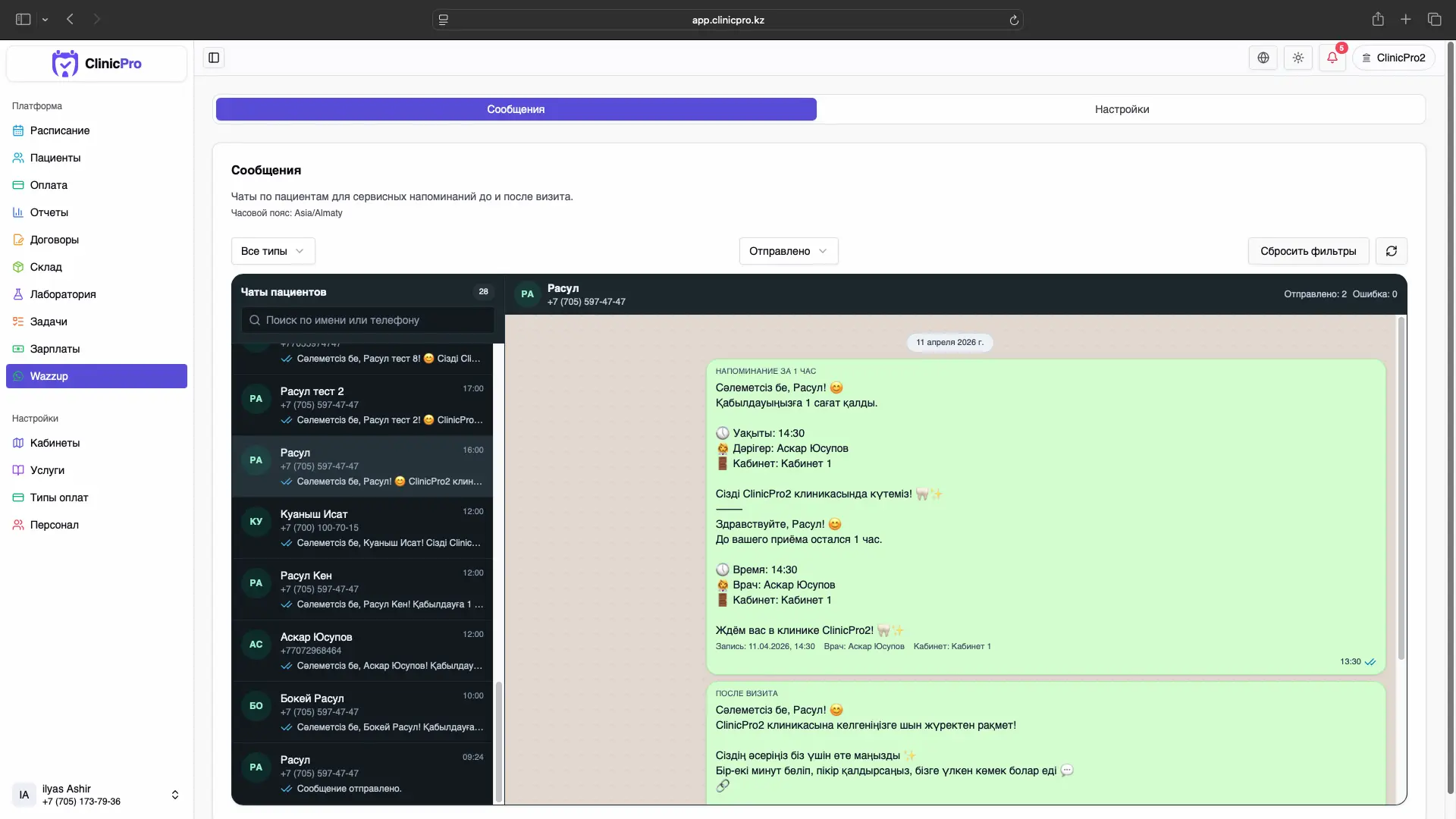
Task: Share the page from browser toolbar
Action: tap(1378, 20)
